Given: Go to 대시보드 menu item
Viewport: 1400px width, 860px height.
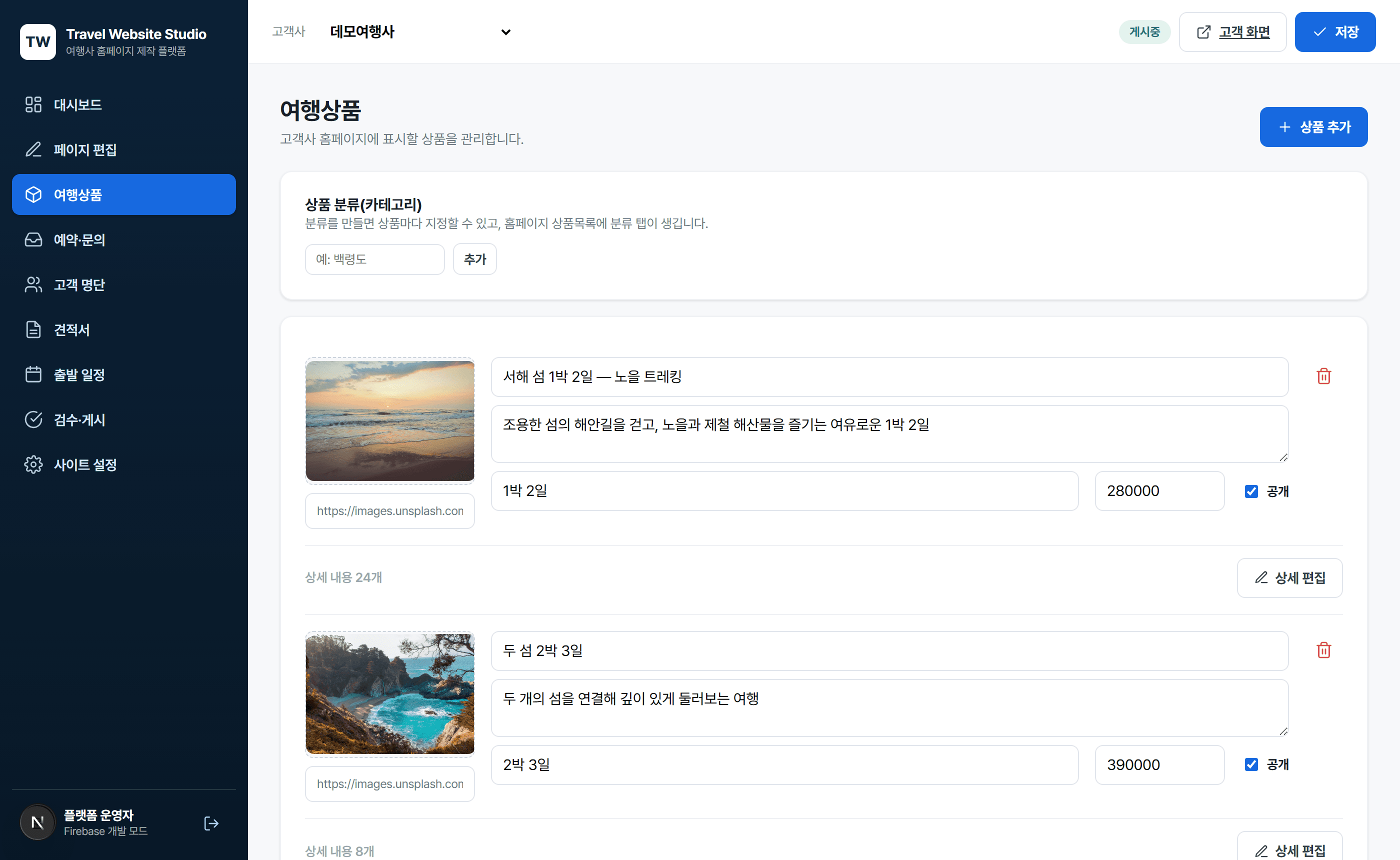Looking at the screenshot, I should click(x=124, y=104).
